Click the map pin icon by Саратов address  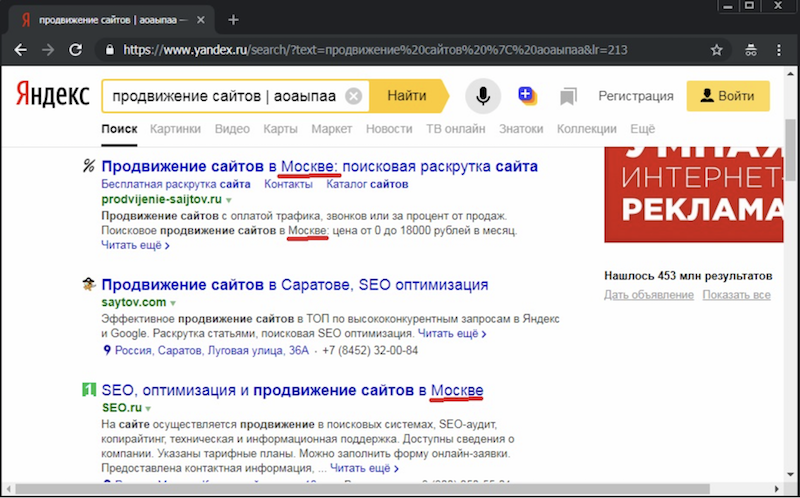point(107,351)
